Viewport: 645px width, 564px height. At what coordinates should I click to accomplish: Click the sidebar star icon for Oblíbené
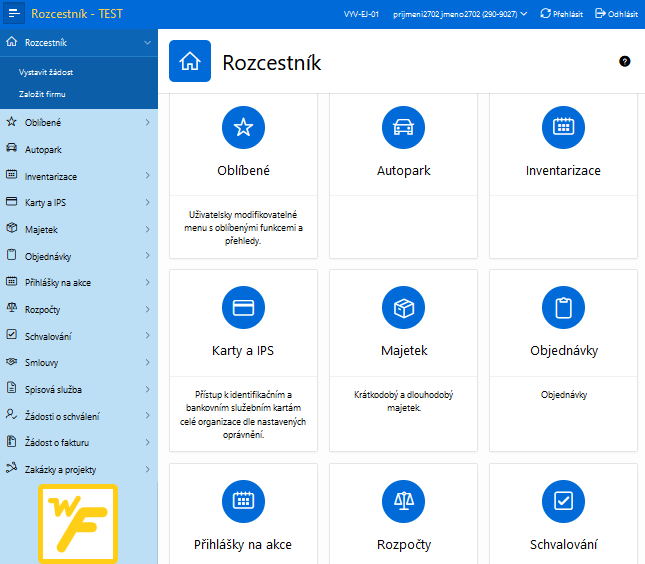click(x=12, y=122)
